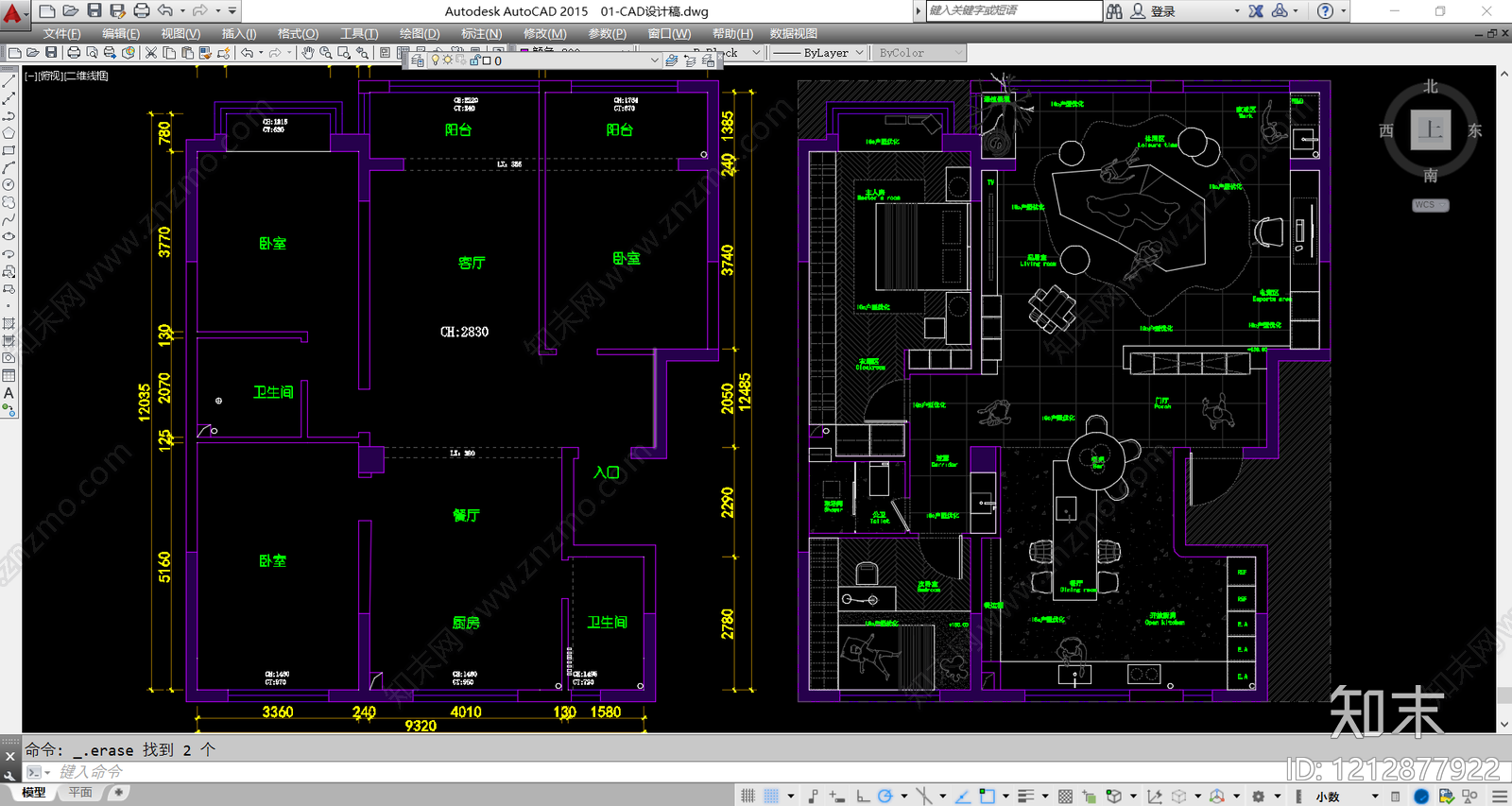1512x806 pixels.
Task: Toggle hardware acceleration blue circle
Action: [x=1420, y=797]
